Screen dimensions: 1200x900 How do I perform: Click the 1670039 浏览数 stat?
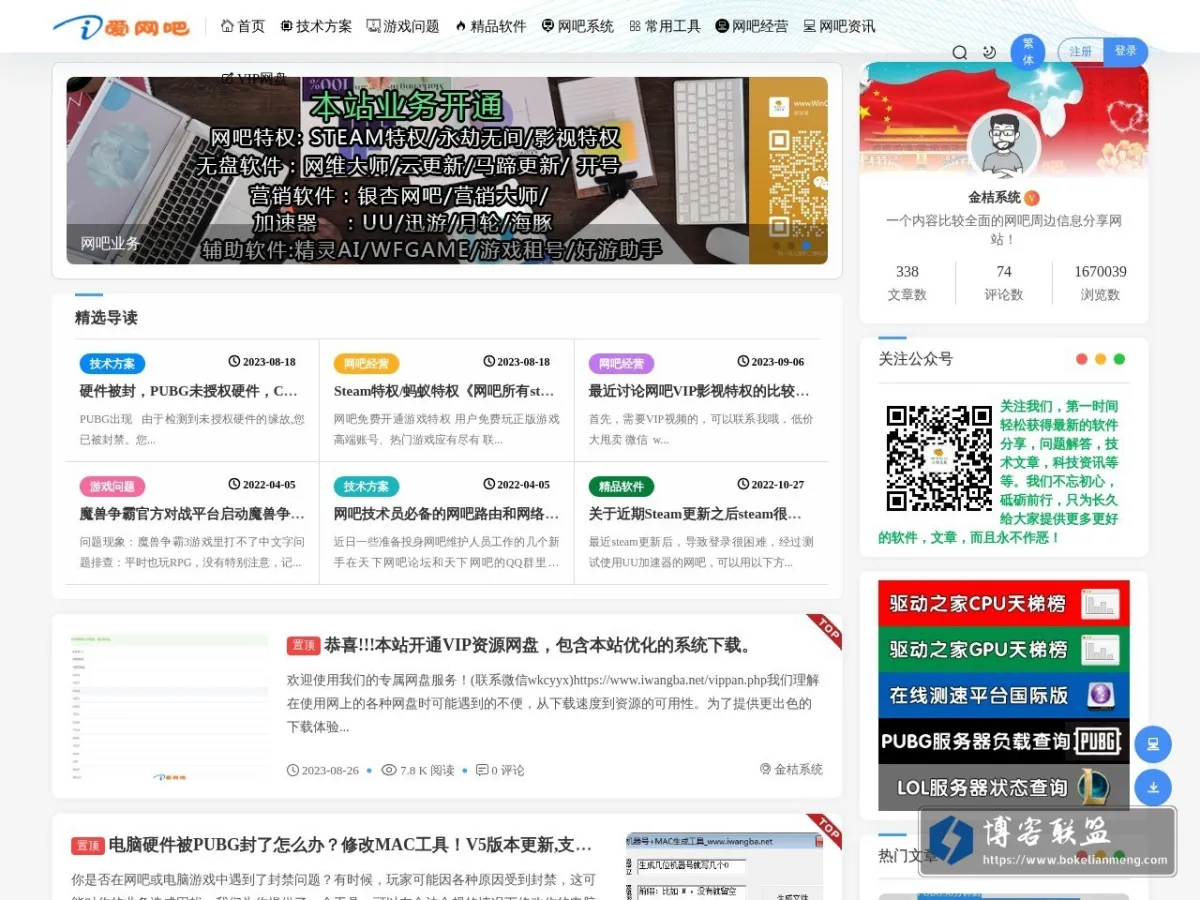coord(1100,282)
